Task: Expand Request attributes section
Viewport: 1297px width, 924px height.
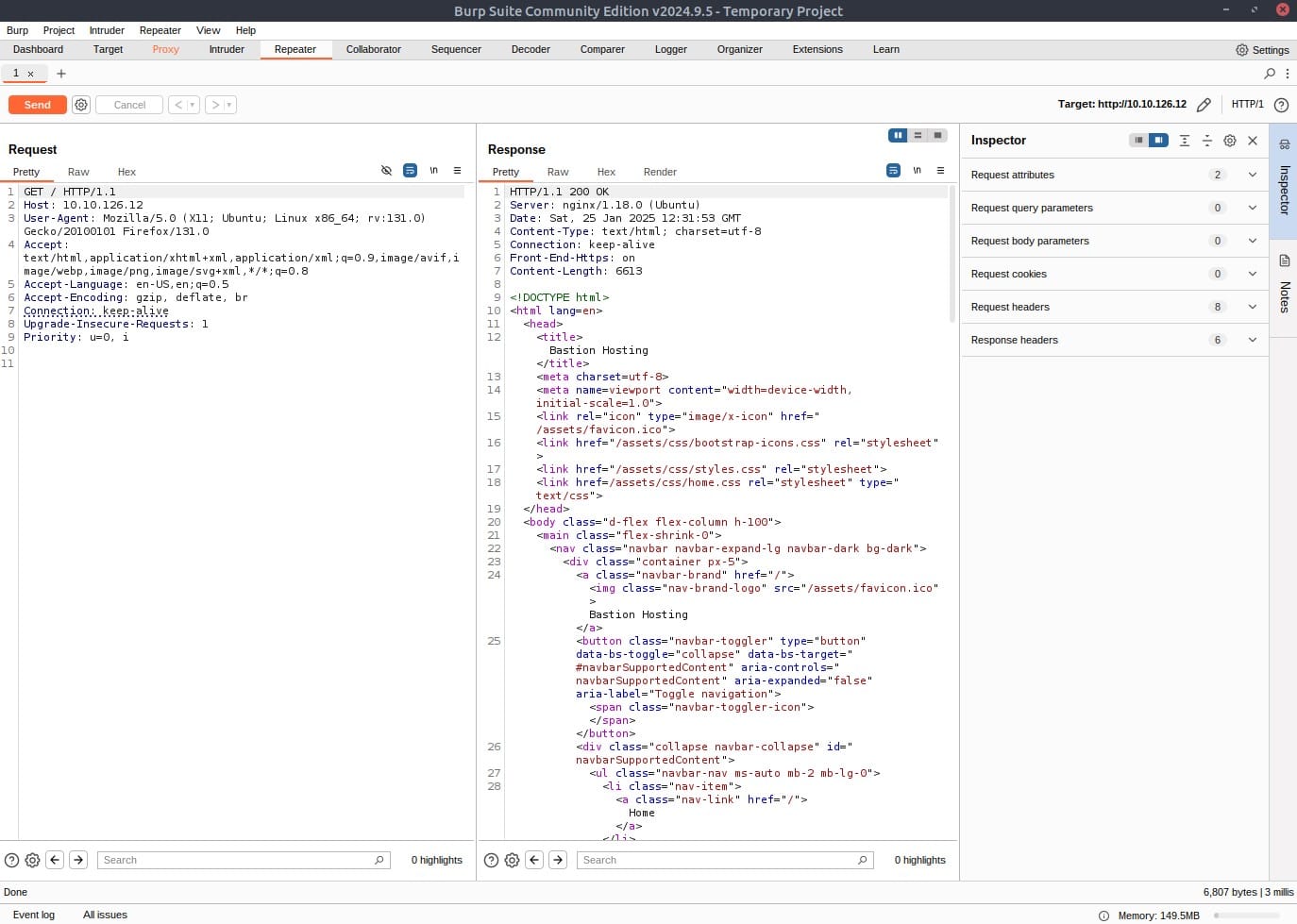Action: (1252, 175)
